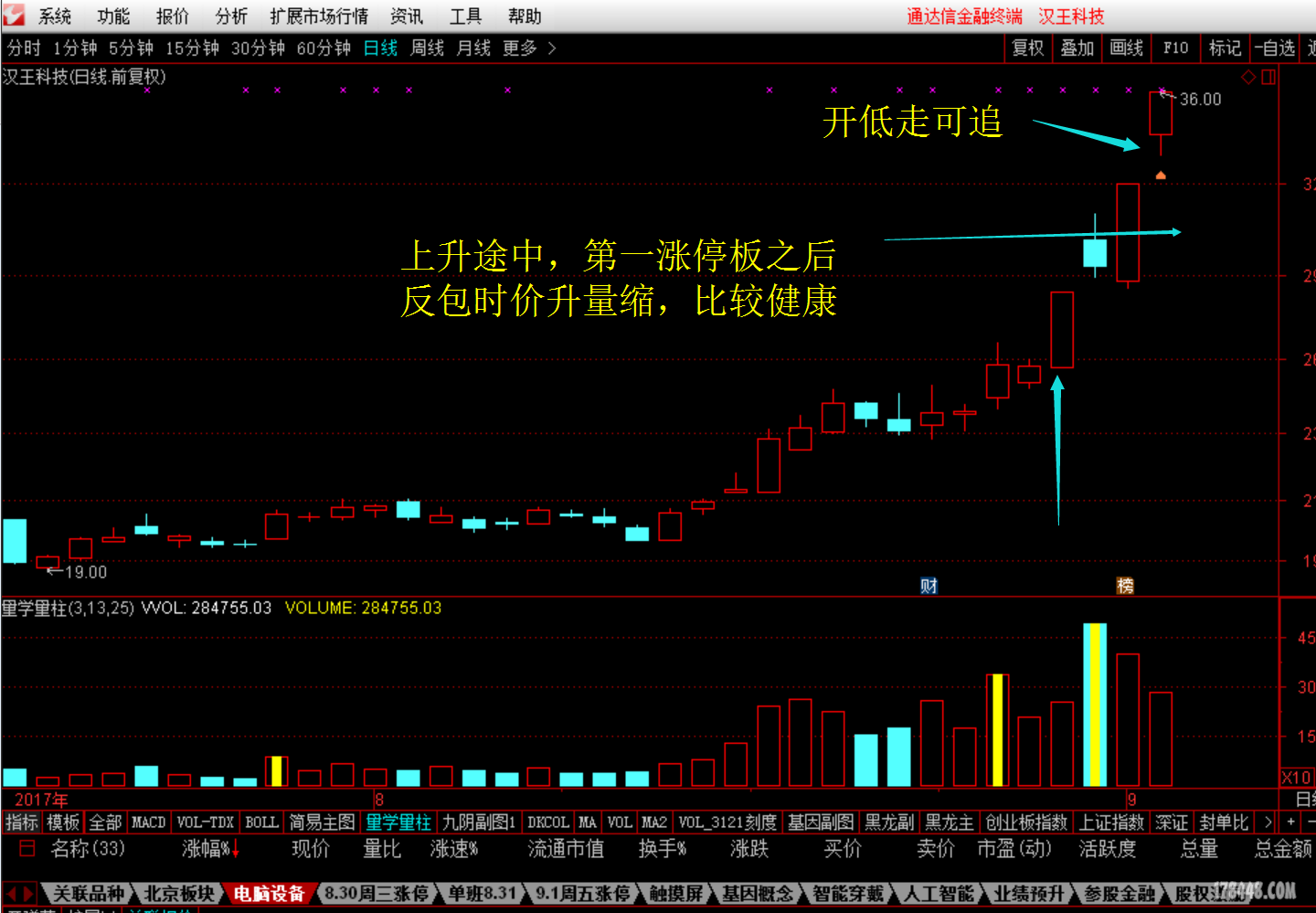Screen dimensions: 1316x913
Task: Select the 九阴副图1 indicator tab
Action: (479, 823)
